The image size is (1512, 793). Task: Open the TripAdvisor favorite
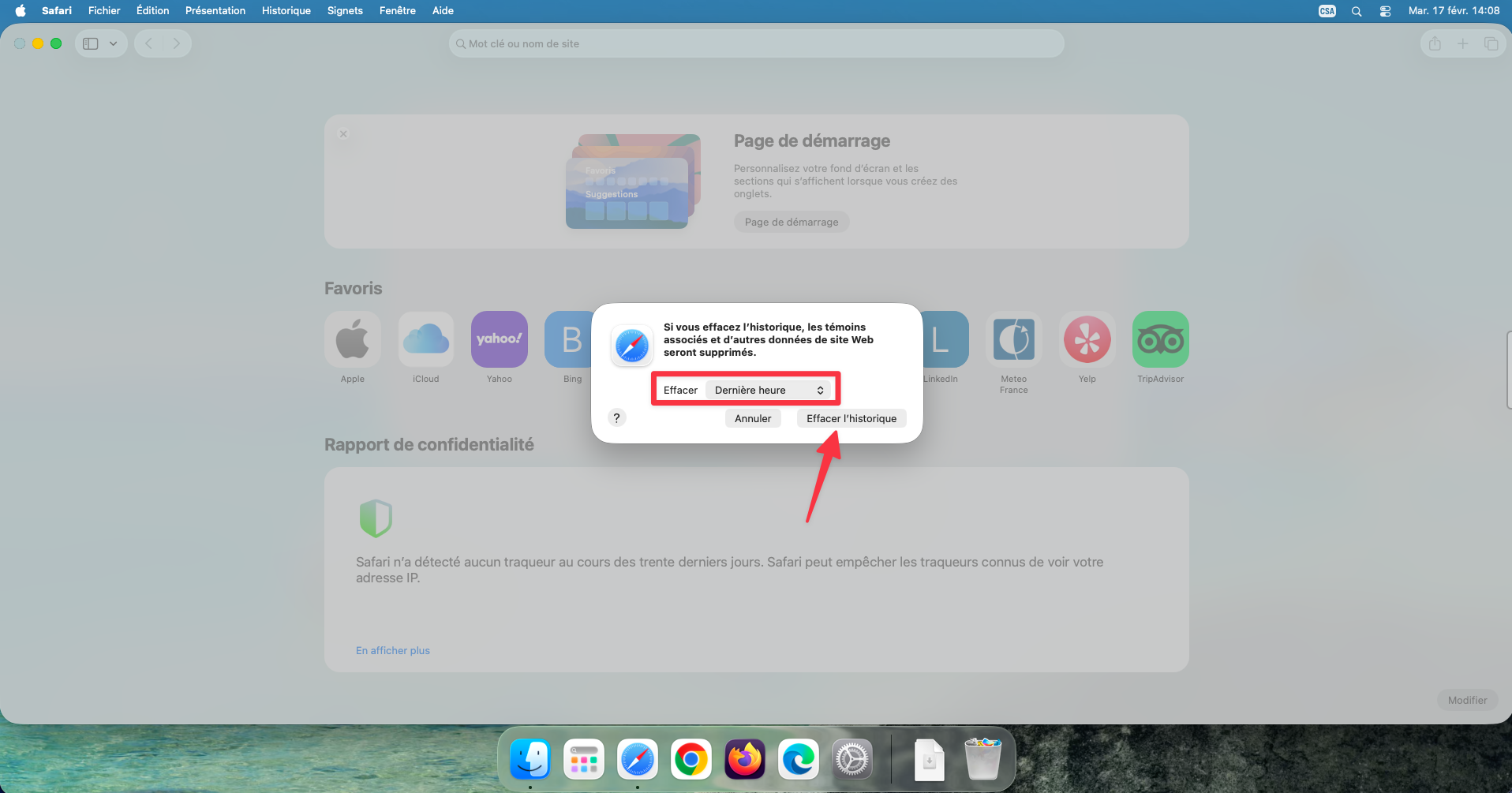pos(1161,339)
